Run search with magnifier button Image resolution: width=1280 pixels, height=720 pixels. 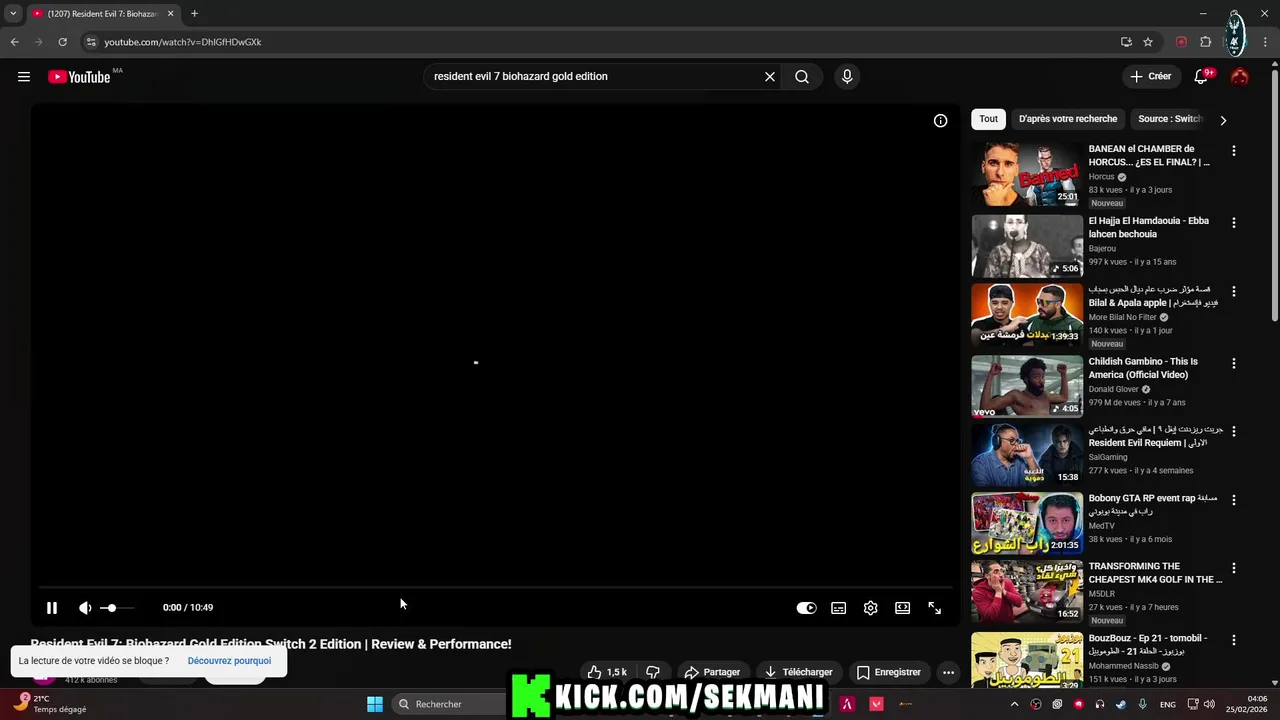pyautogui.click(x=802, y=77)
